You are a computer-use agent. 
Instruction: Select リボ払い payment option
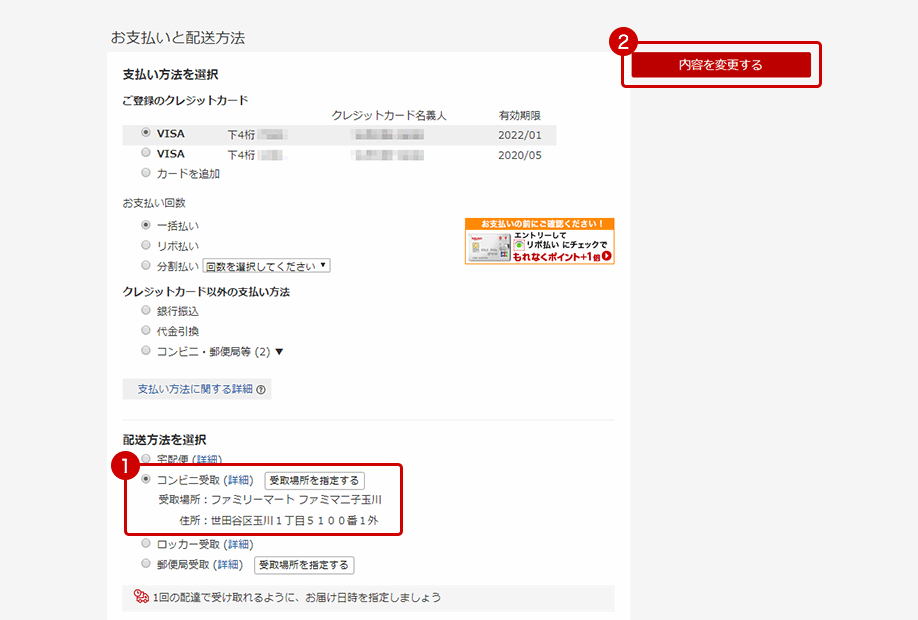146,245
